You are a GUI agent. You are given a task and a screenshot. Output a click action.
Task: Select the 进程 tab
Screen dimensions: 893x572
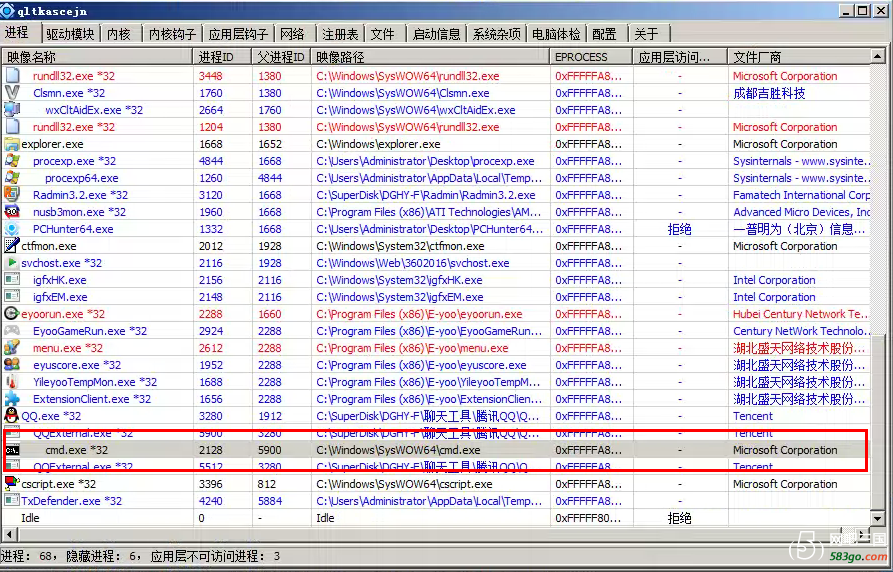coord(17,32)
